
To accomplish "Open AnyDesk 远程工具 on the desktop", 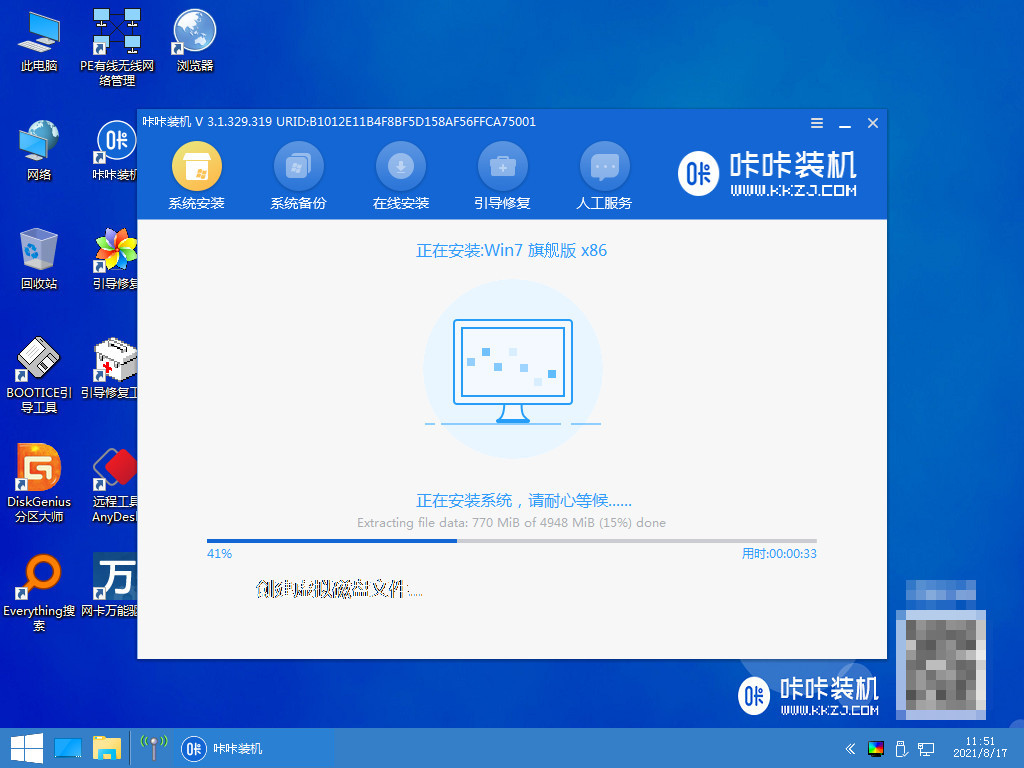I will 114,480.
